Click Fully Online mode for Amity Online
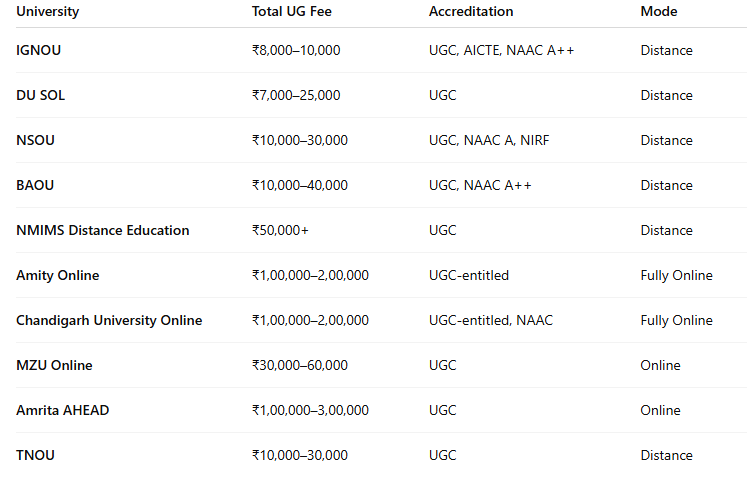This screenshot has height=489, width=747. click(676, 275)
